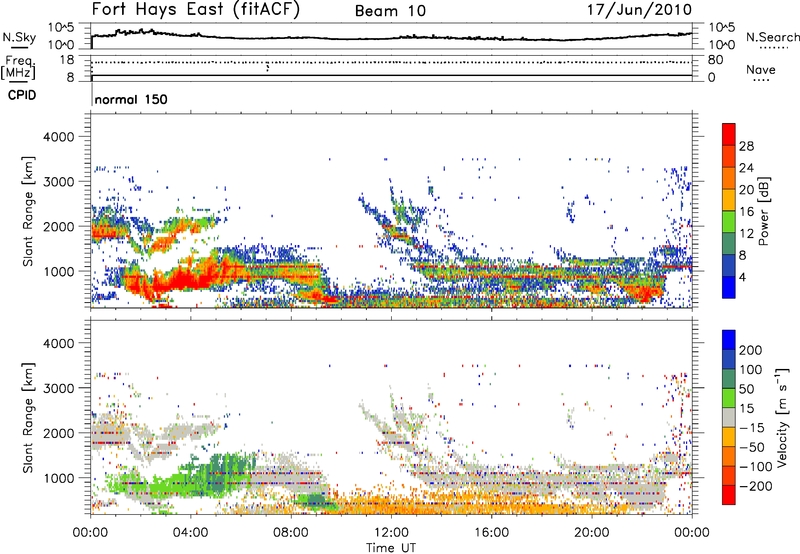Click the Power panel 'Slant Range [km]' axis title
Image resolution: width=800 pixels, height=554 pixels.
pyautogui.click(x=28, y=211)
